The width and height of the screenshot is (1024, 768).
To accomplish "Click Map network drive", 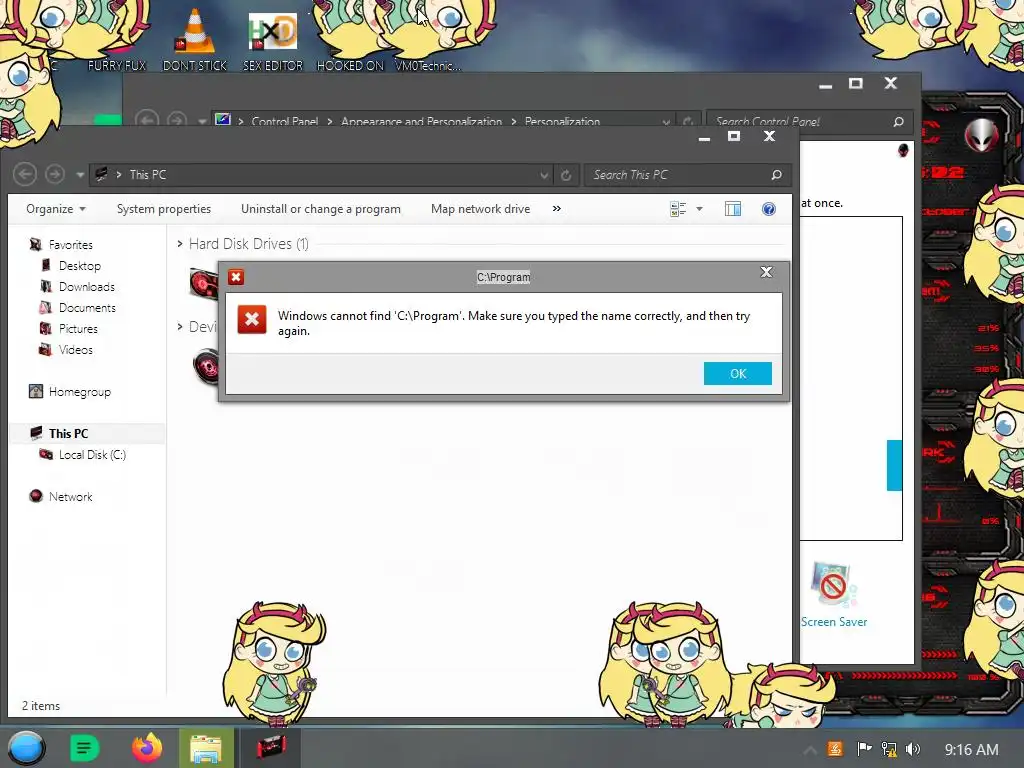I will point(481,209).
